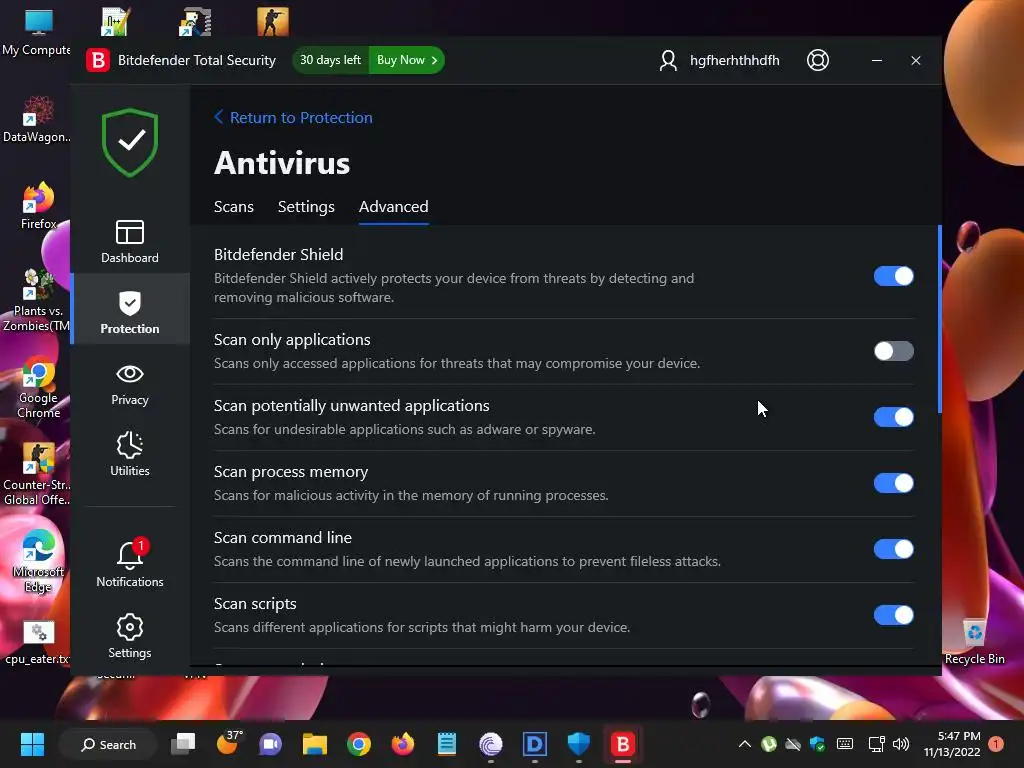The width and height of the screenshot is (1024, 768).
Task: Show hidden system tray icons
Action: click(x=744, y=744)
